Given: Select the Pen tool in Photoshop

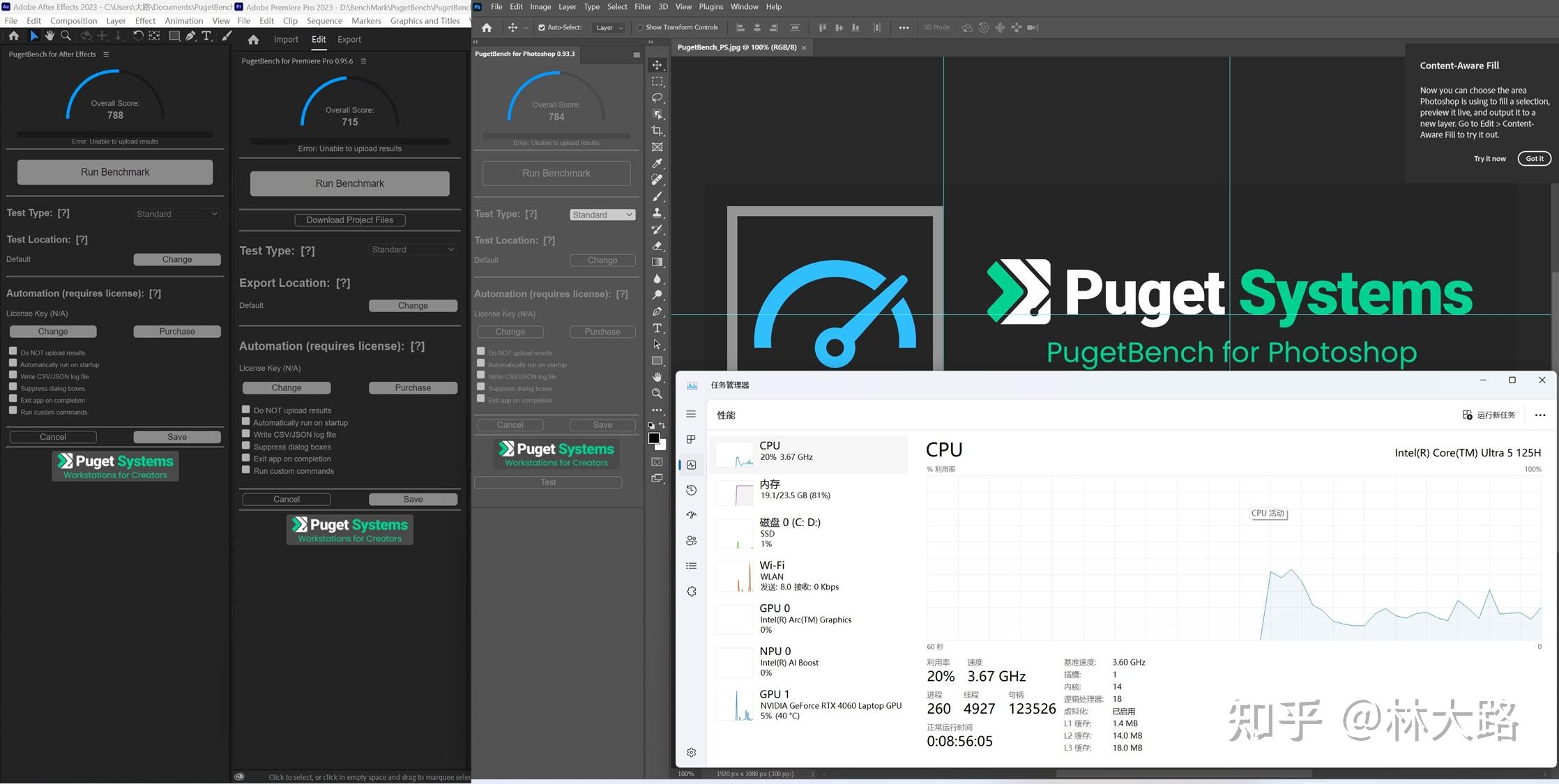Looking at the screenshot, I should (657, 312).
